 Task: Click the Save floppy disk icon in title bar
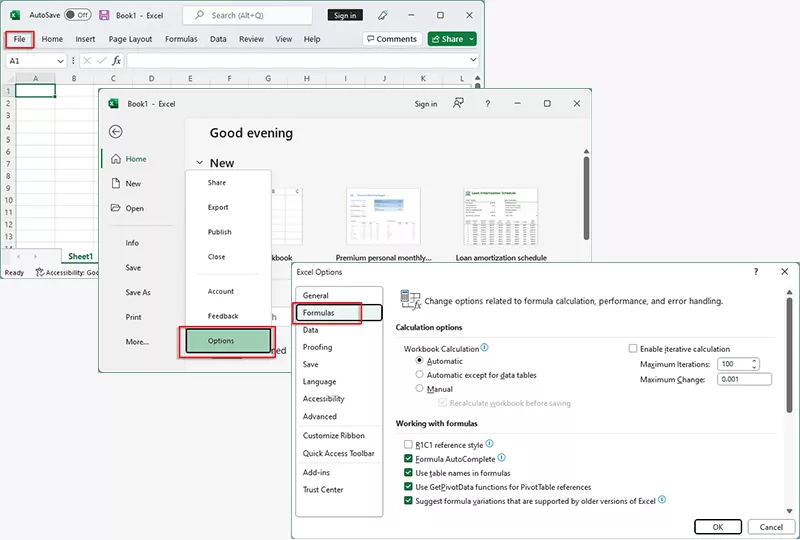coord(104,15)
